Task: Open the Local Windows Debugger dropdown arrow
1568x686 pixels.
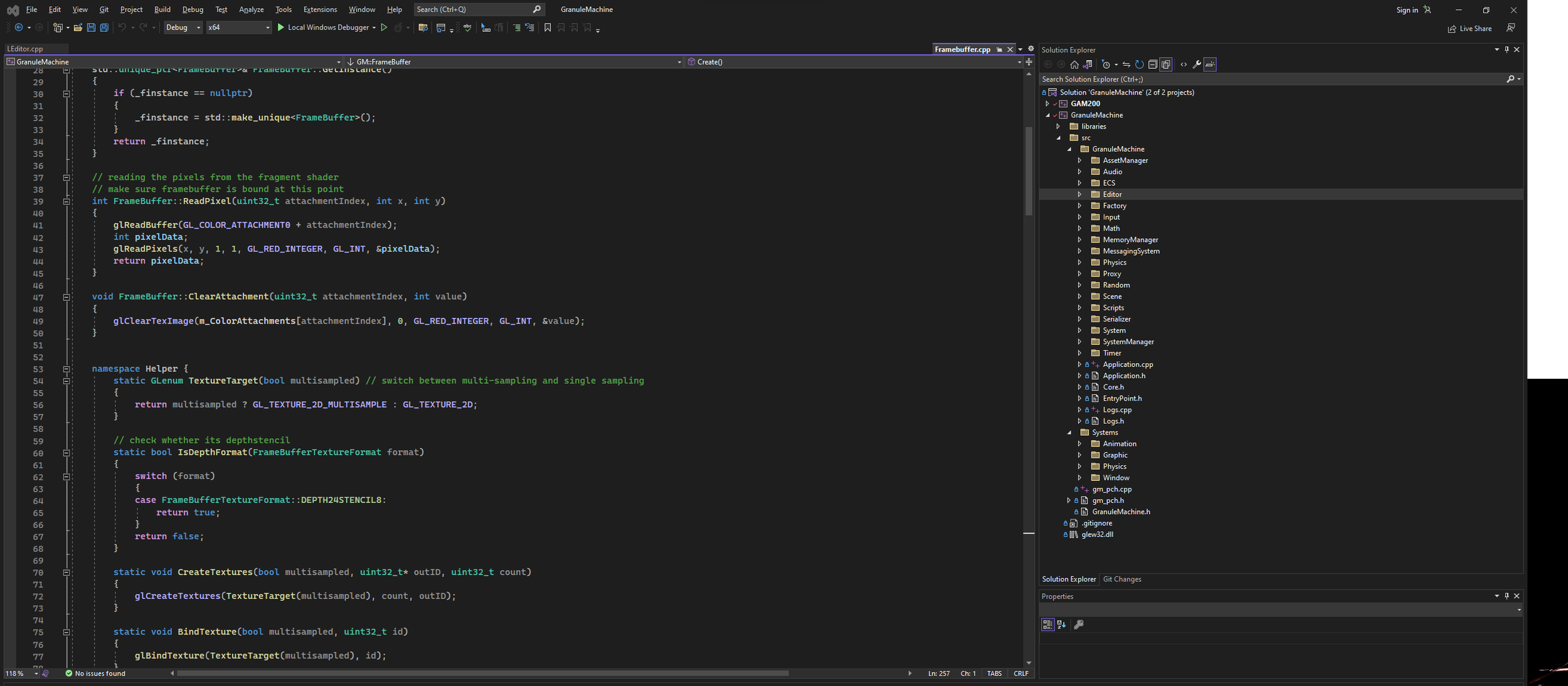Action: coord(374,28)
